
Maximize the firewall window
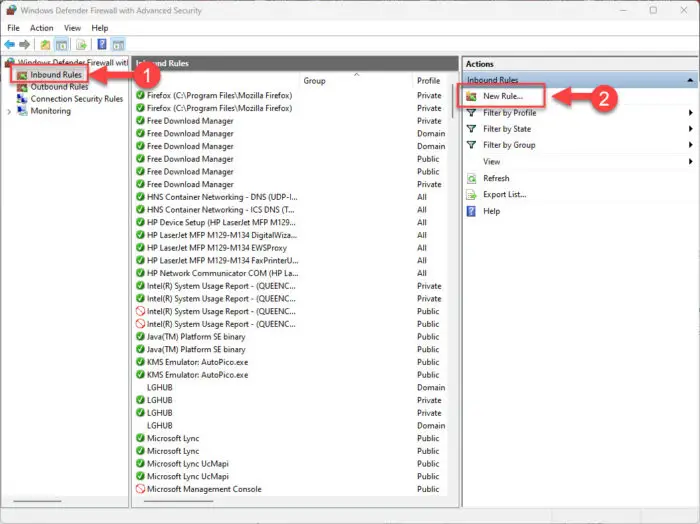click(653, 10)
